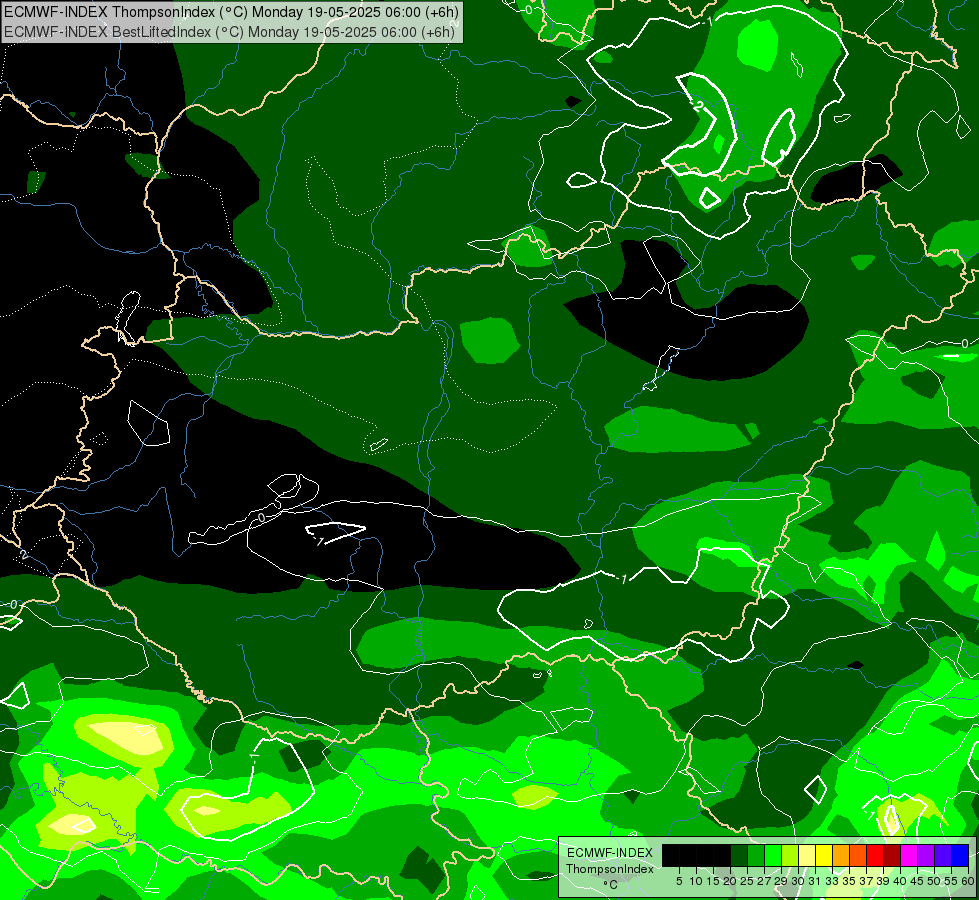This screenshot has width=979, height=900.
Task: Select the pure yellow 31–33 legend swatch
Action: 824,855
